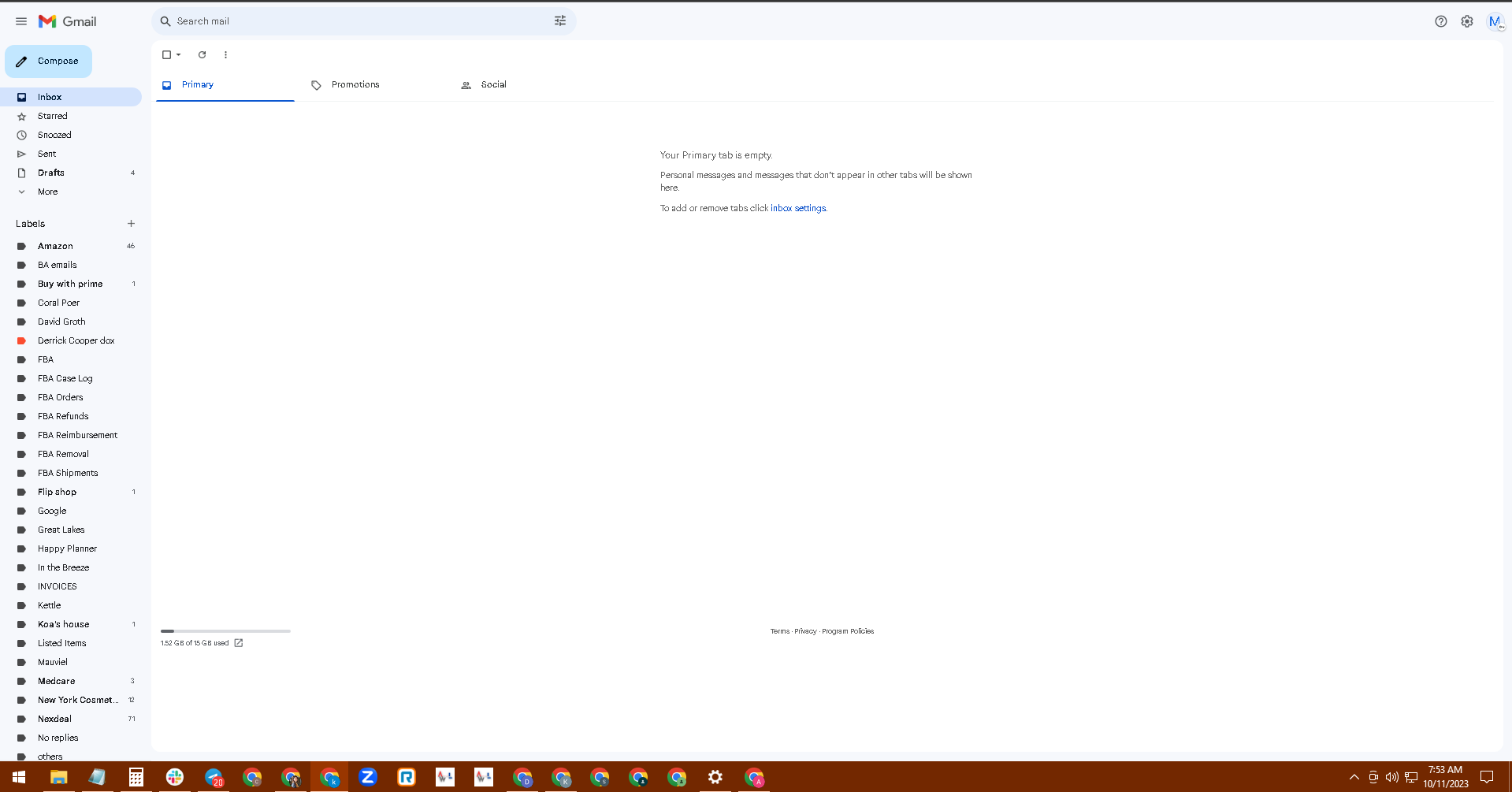Viewport: 1512px width, 792px height.
Task: Compose a new email
Action: [x=49, y=61]
